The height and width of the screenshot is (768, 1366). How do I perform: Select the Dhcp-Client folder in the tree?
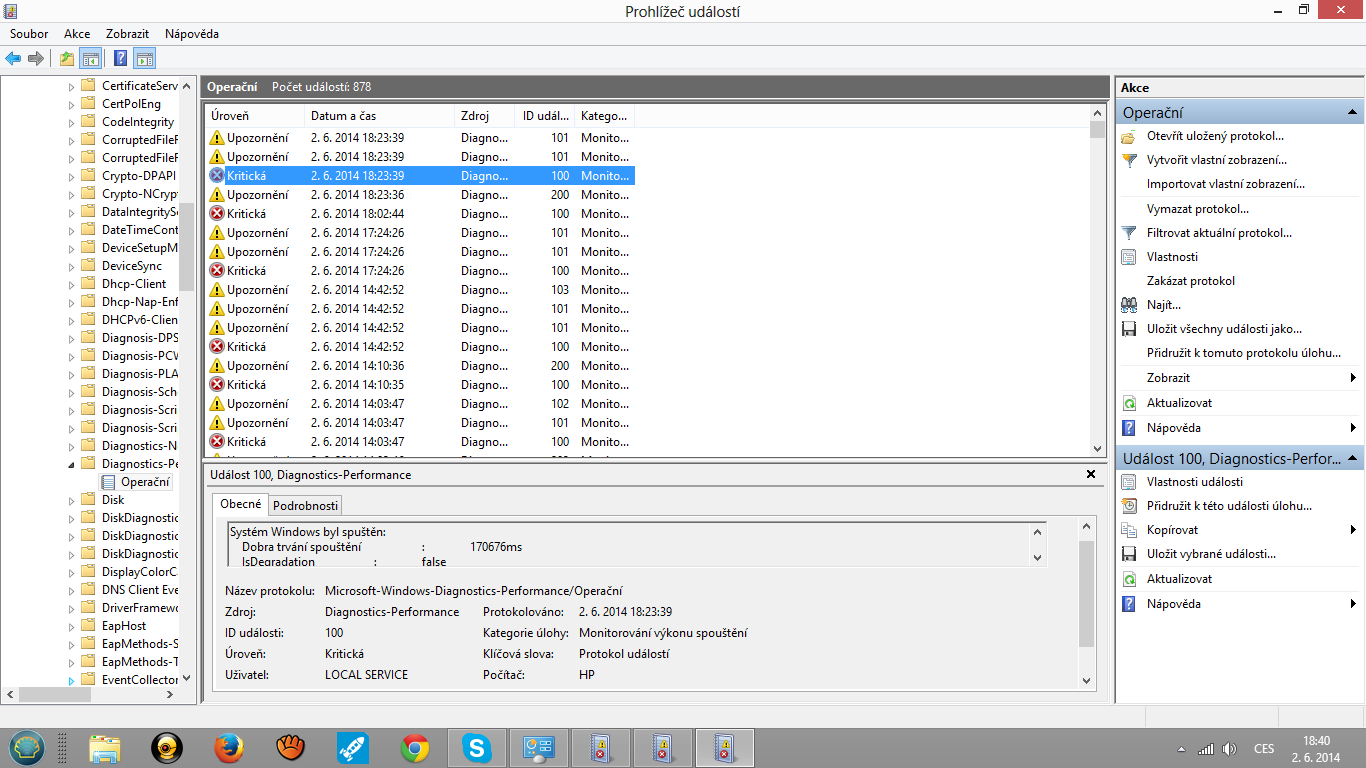pyautogui.click(x=134, y=284)
